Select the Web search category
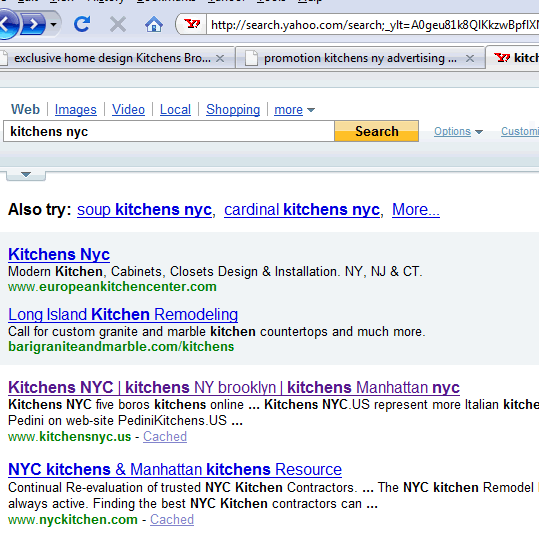Screen dimensions: 539x536 pos(25,109)
